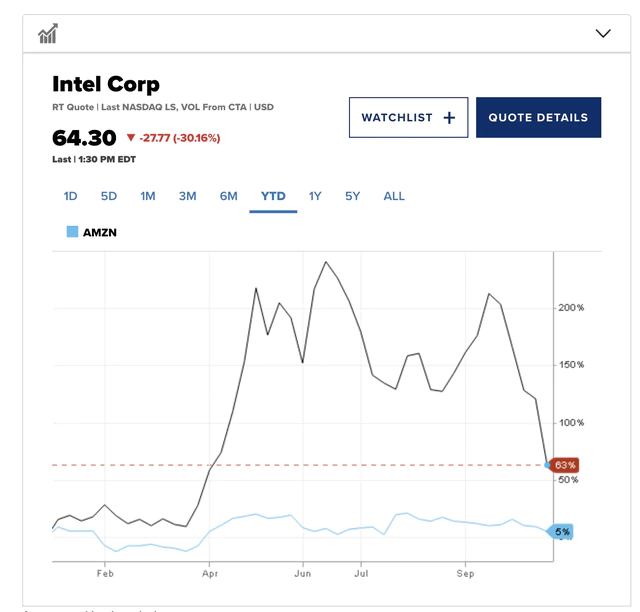Click the blue 5% AMZN marker
This screenshot has height=612, width=640.
coord(561,532)
